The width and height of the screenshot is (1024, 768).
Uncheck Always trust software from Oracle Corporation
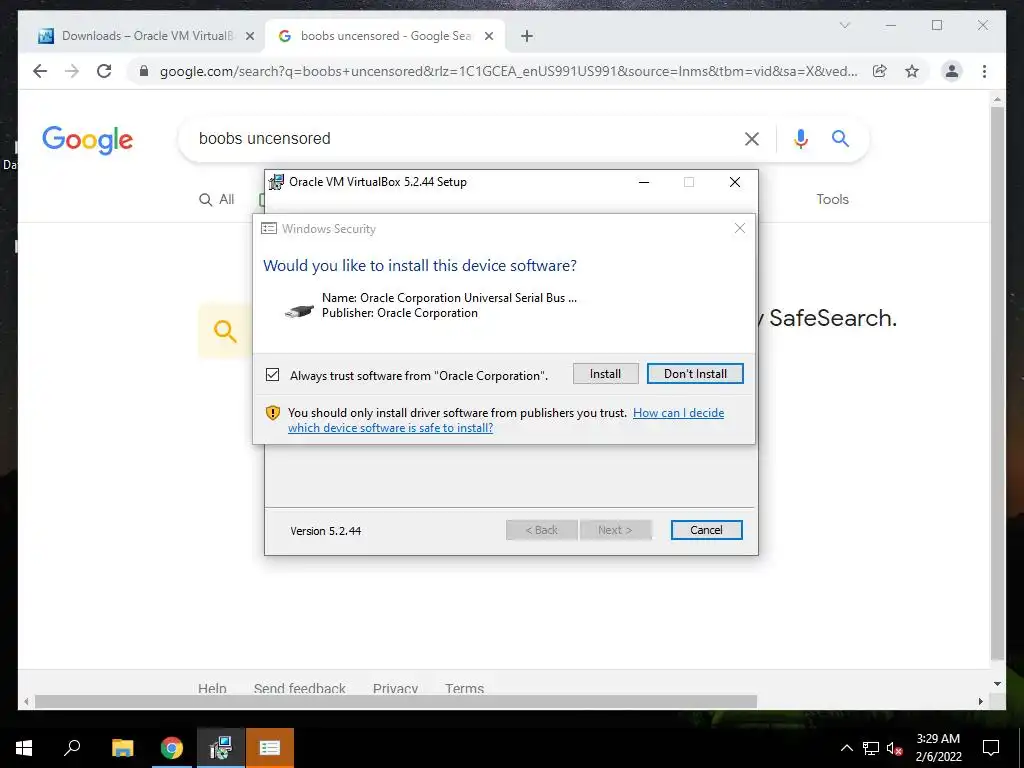coord(272,375)
